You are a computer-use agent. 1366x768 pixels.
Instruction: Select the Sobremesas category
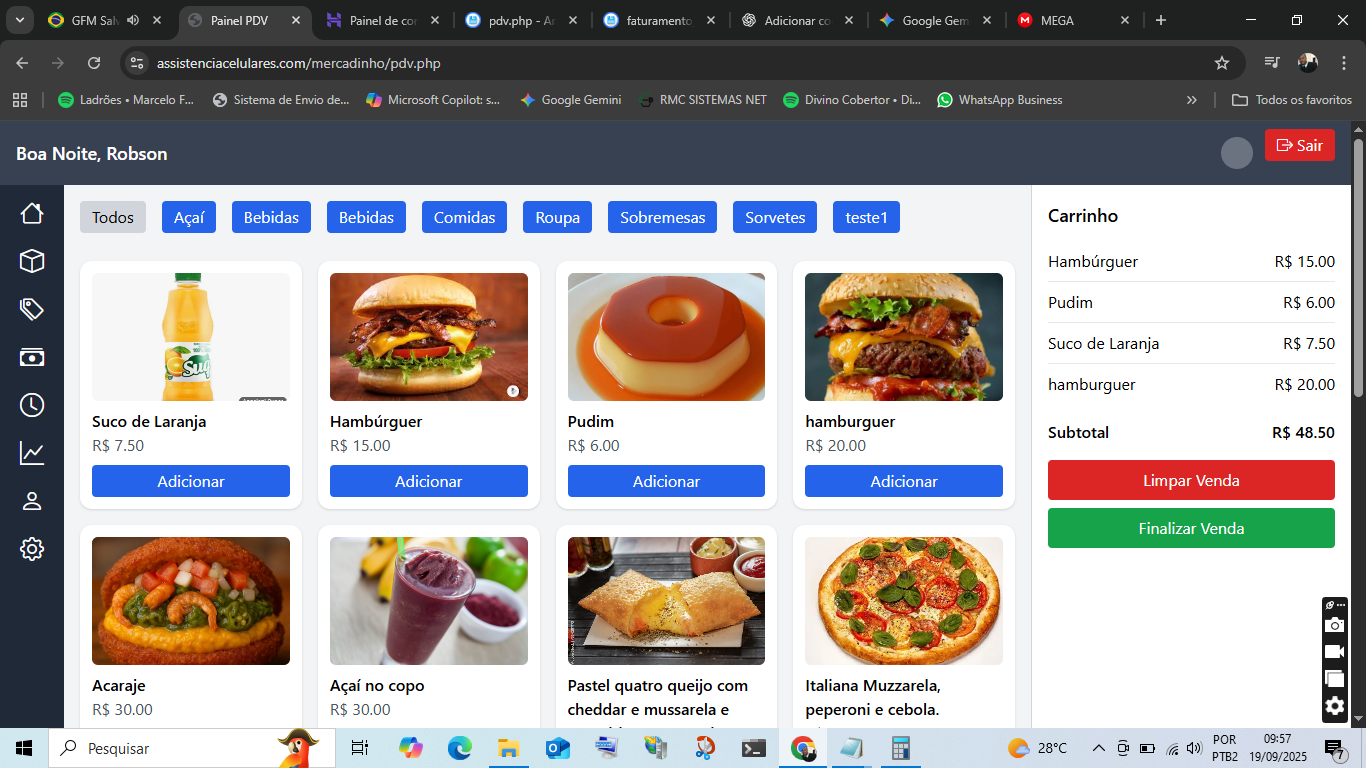(662, 217)
